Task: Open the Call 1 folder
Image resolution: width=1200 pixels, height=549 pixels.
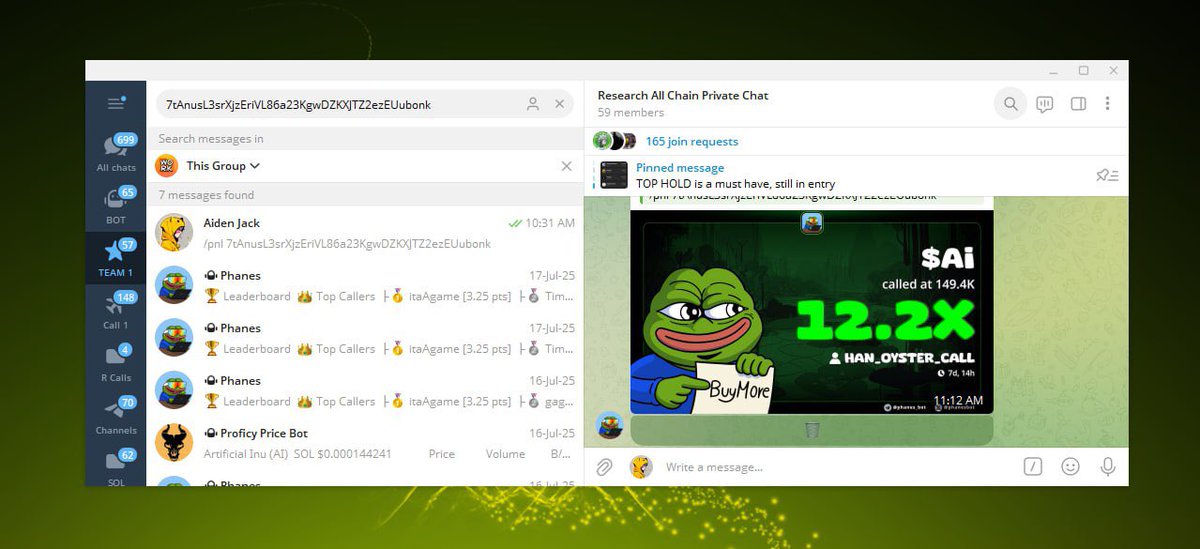Action: pos(116,311)
